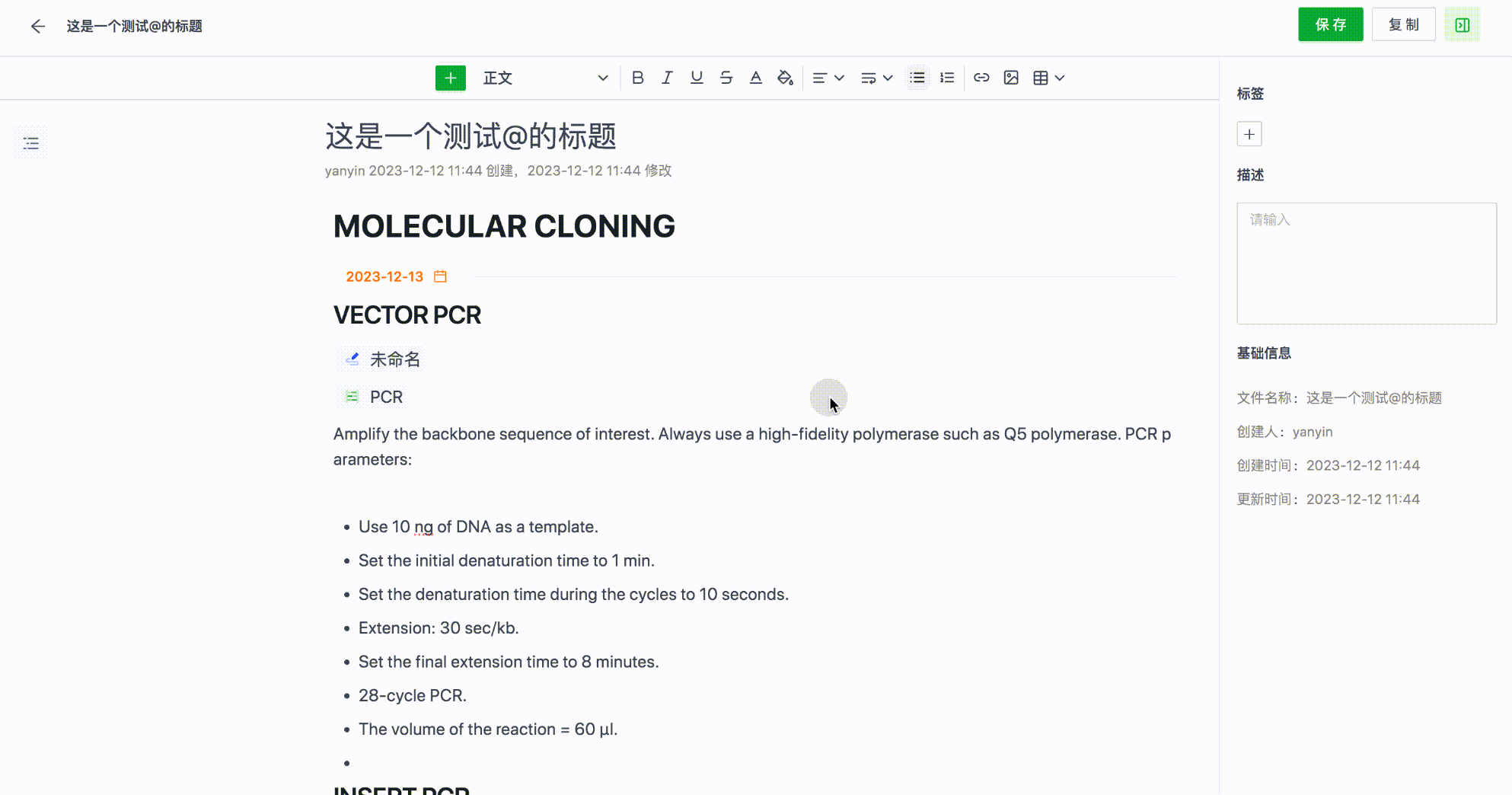
Task: Insert a hyperlink with link icon
Action: (981, 78)
